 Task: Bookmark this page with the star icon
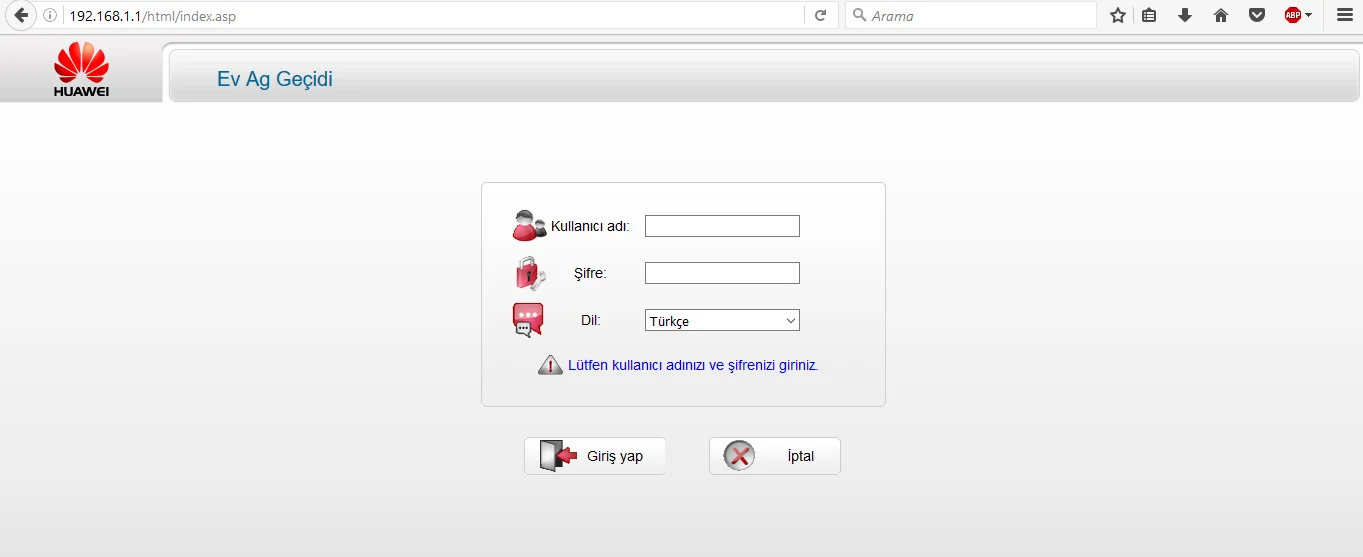click(x=1118, y=16)
